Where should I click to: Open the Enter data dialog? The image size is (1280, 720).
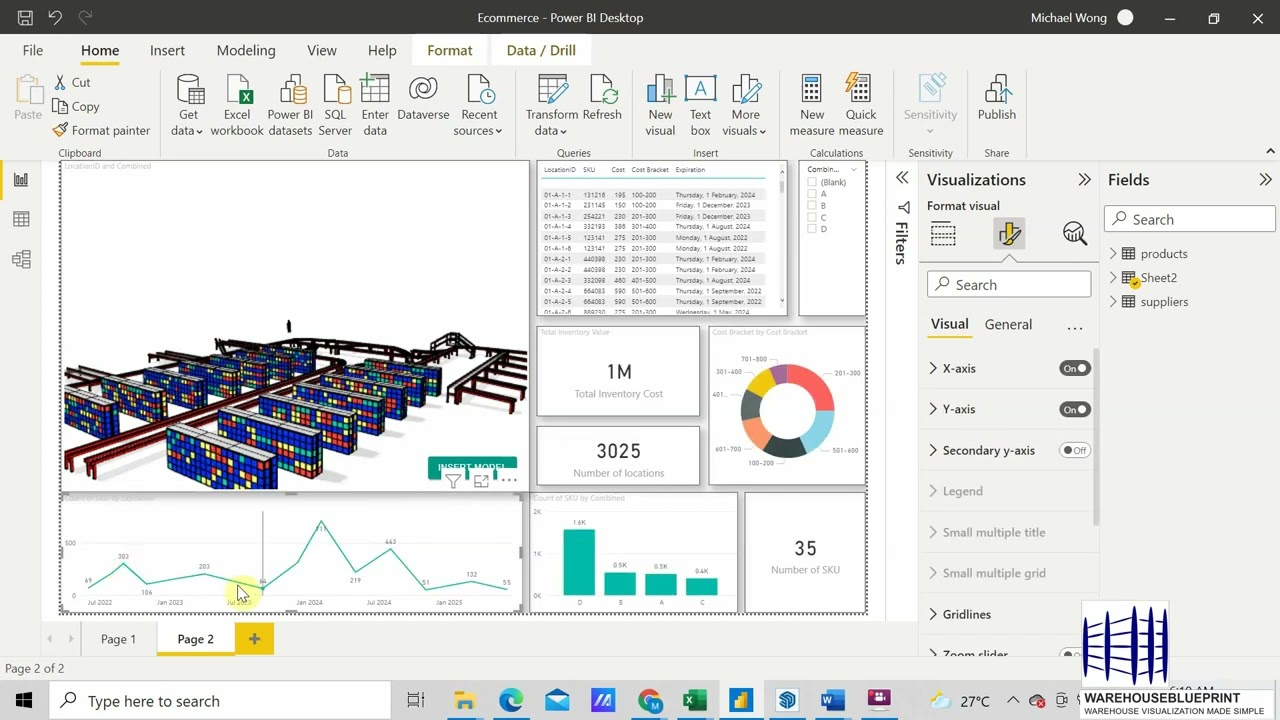pyautogui.click(x=375, y=106)
